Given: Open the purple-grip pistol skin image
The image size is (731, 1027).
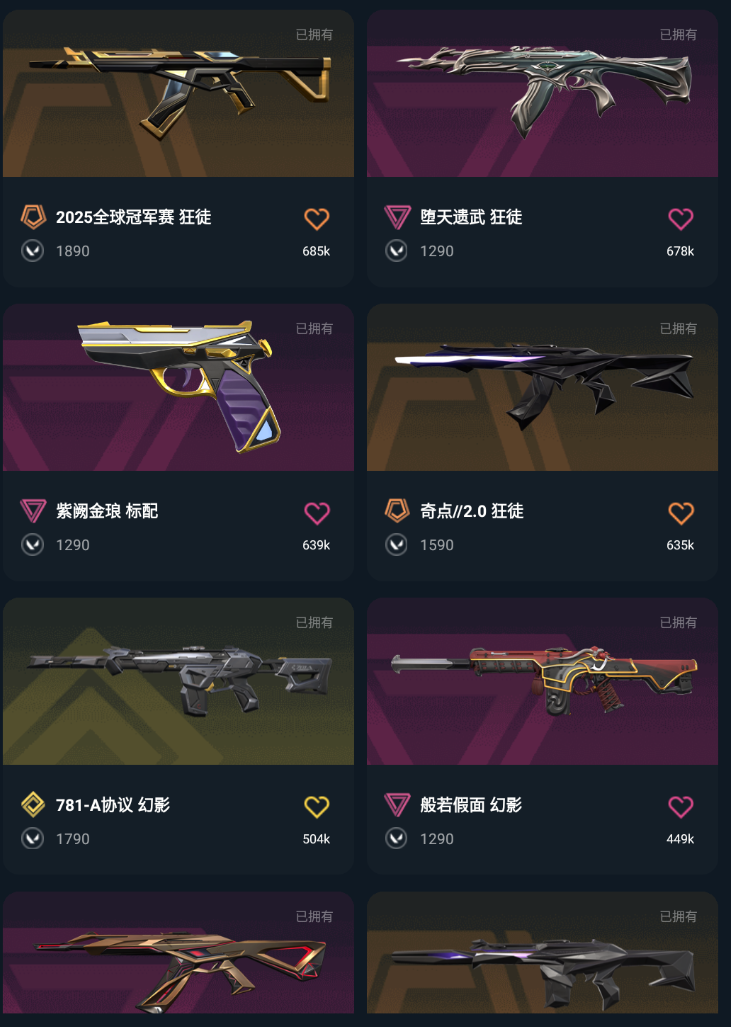Looking at the screenshot, I should 178,387.
